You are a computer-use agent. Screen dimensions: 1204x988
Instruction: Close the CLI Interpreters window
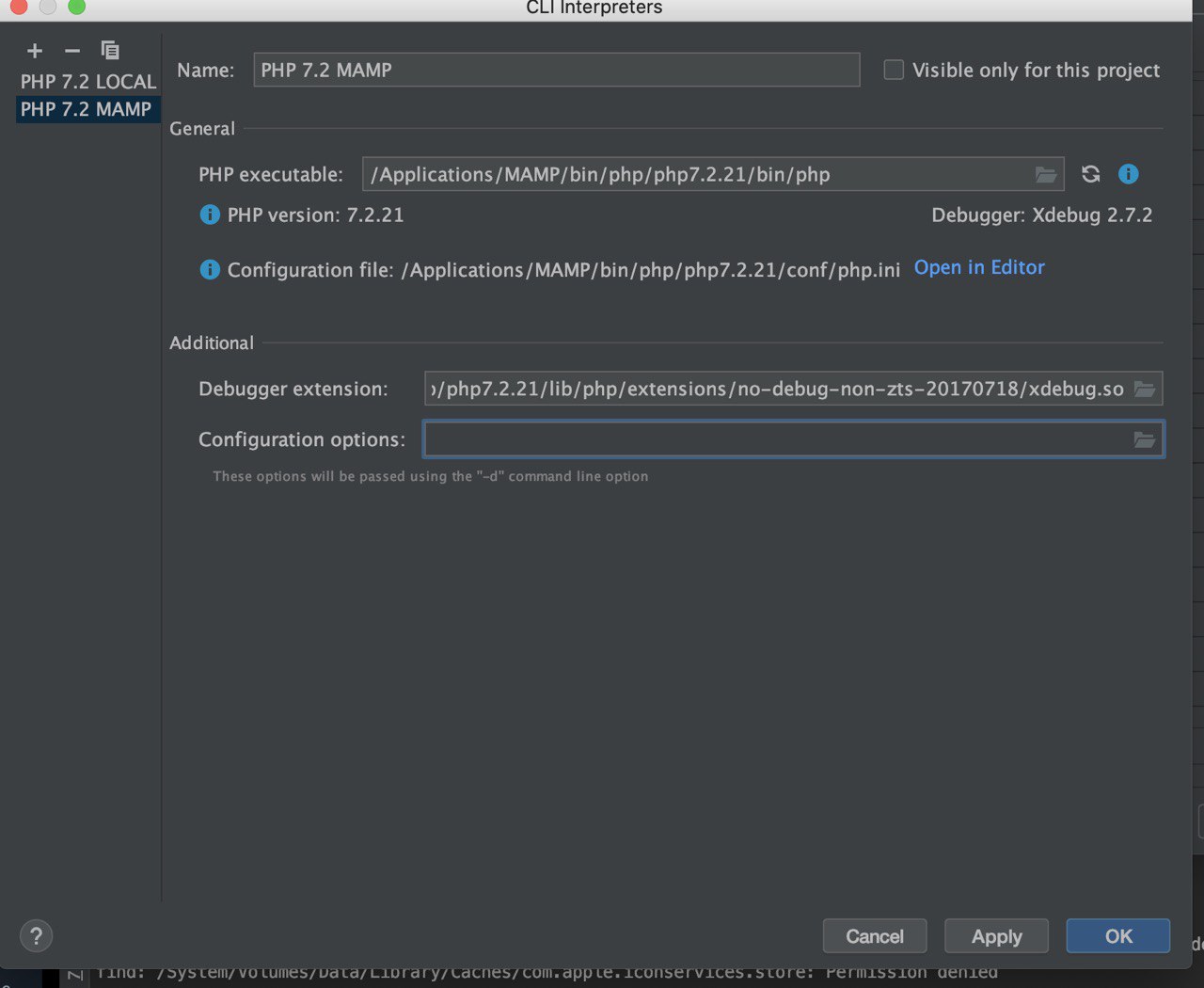pyautogui.click(x=18, y=7)
